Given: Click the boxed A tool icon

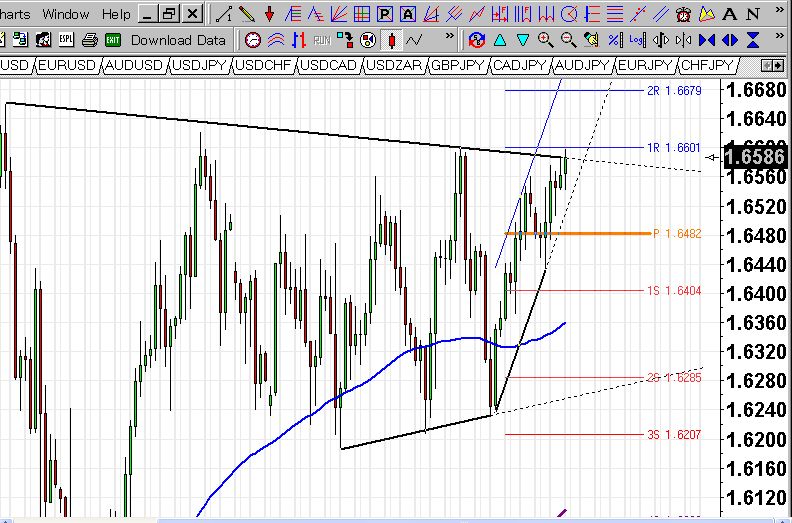Looking at the screenshot, I should pos(408,14).
